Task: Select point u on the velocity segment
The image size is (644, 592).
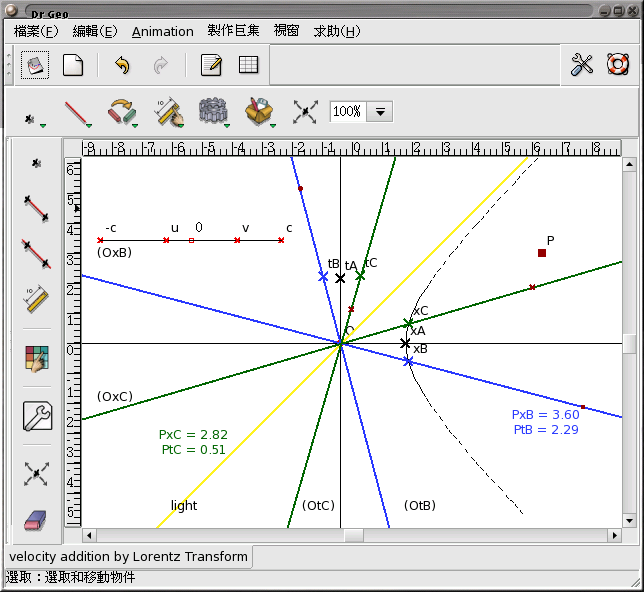Action: click(166, 240)
